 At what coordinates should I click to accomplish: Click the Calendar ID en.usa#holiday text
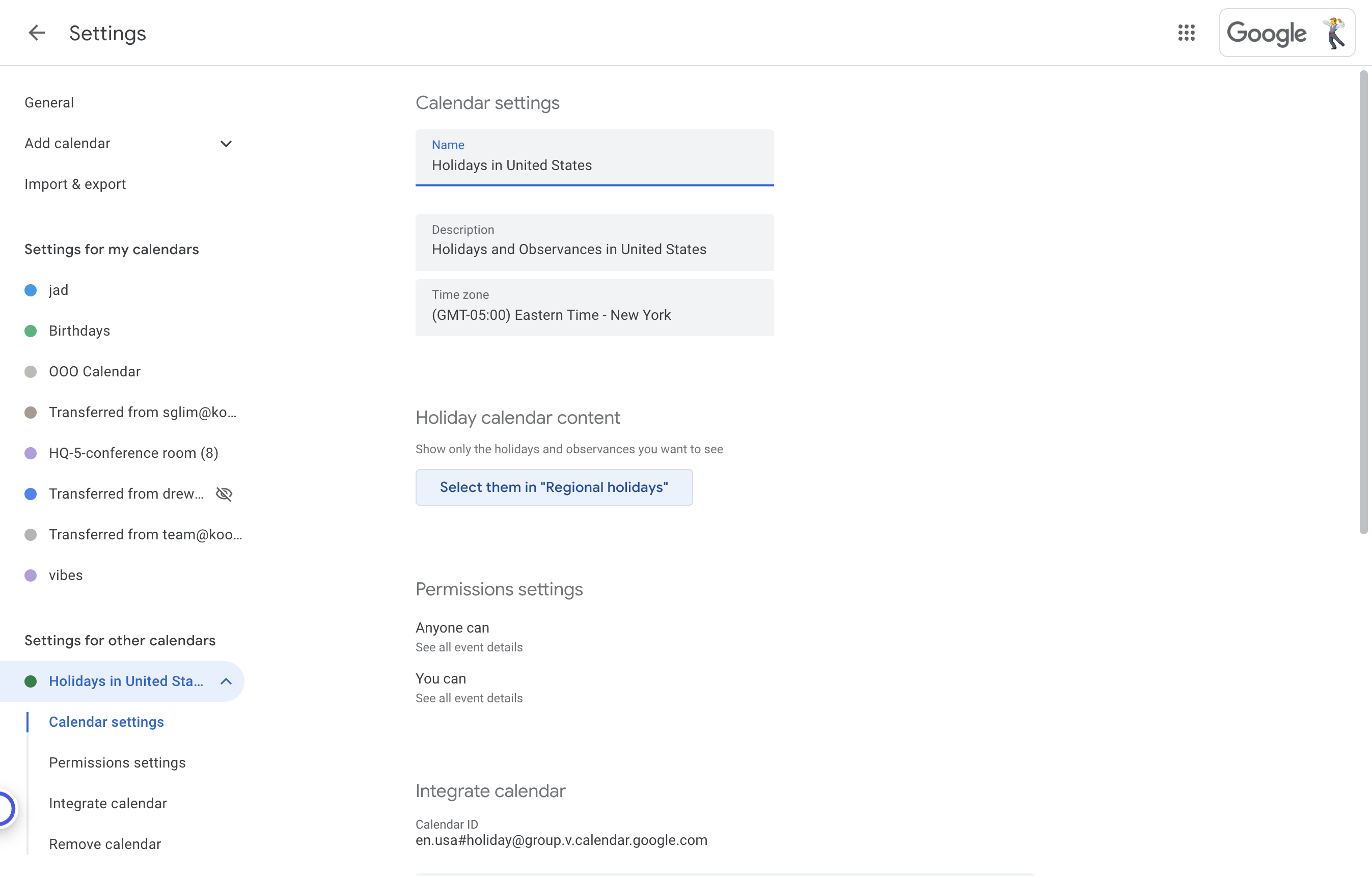(561, 840)
